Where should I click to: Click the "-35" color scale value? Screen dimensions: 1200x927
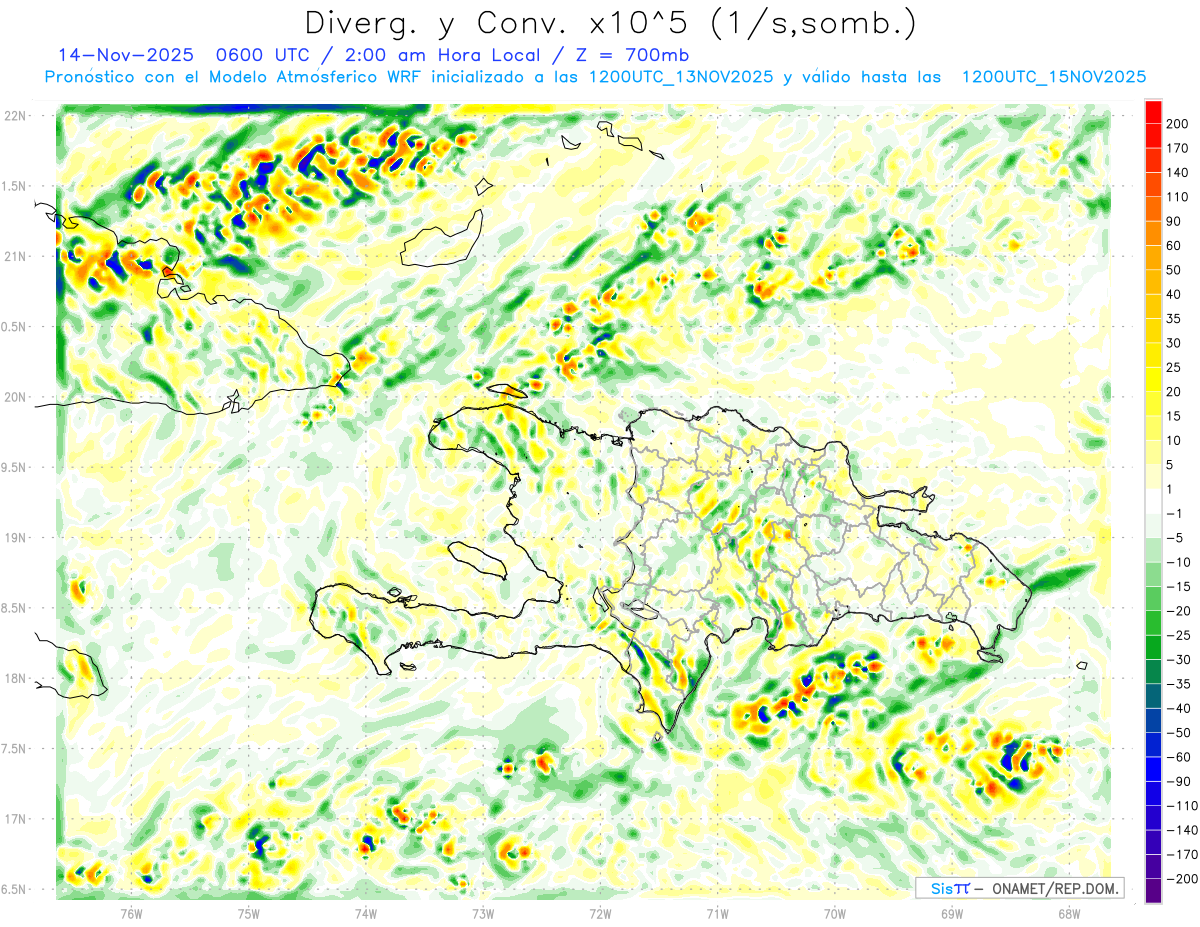[1178, 684]
